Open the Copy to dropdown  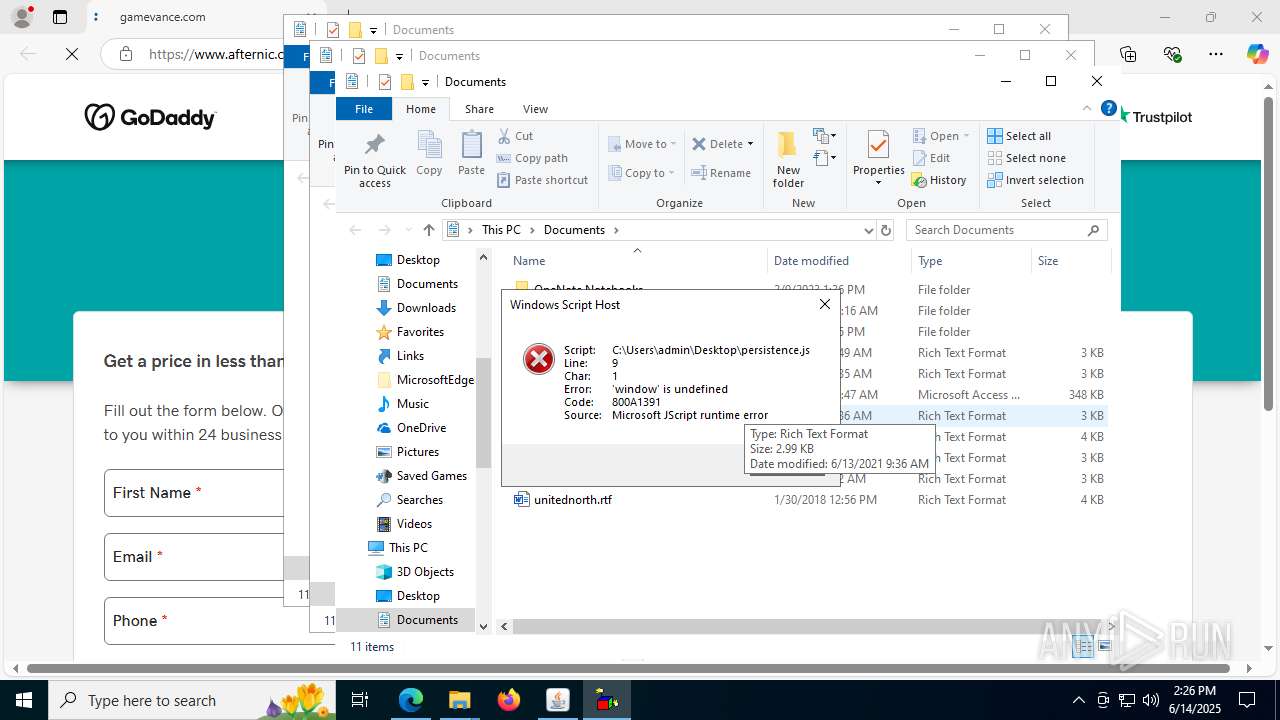[x=642, y=173]
